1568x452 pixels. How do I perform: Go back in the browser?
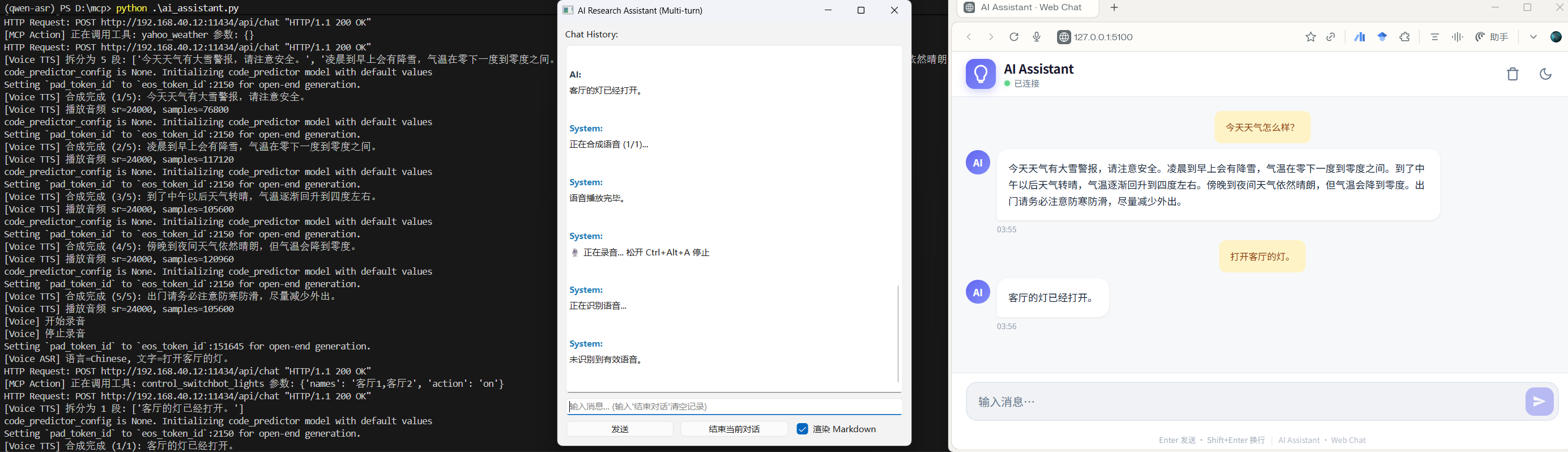point(969,38)
